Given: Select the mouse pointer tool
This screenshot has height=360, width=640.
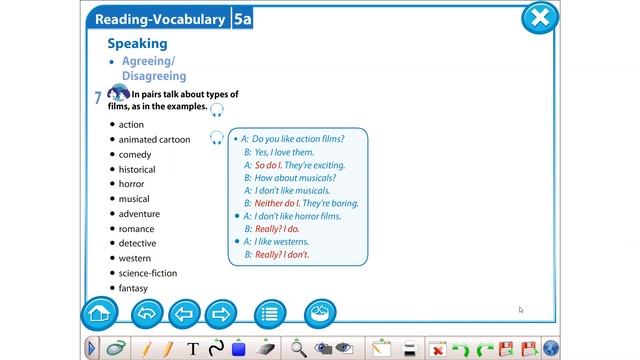Looking at the screenshot, I should 116,349.
